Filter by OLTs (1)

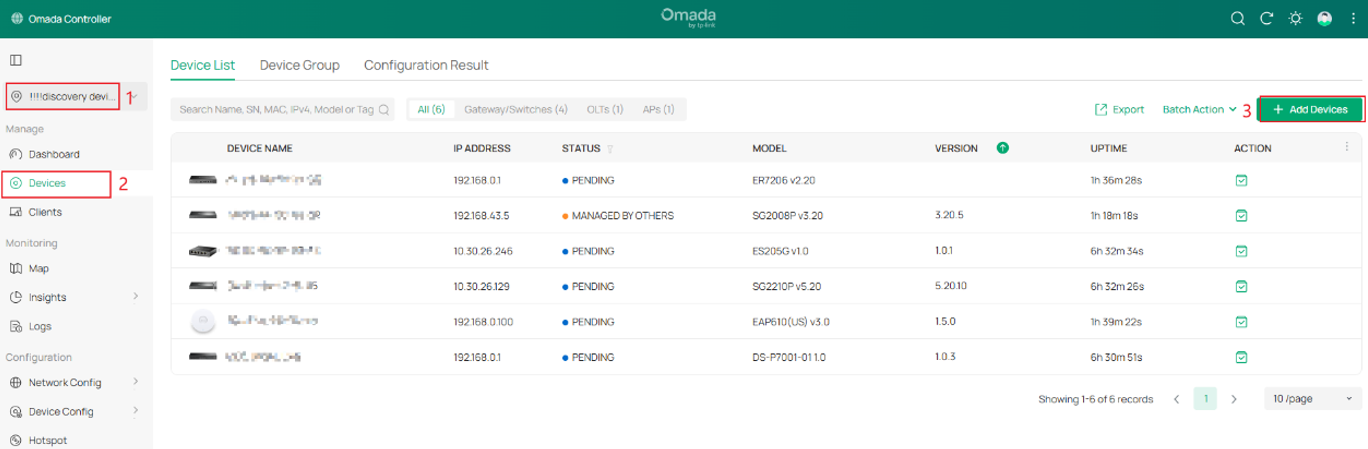pos(605,109)
